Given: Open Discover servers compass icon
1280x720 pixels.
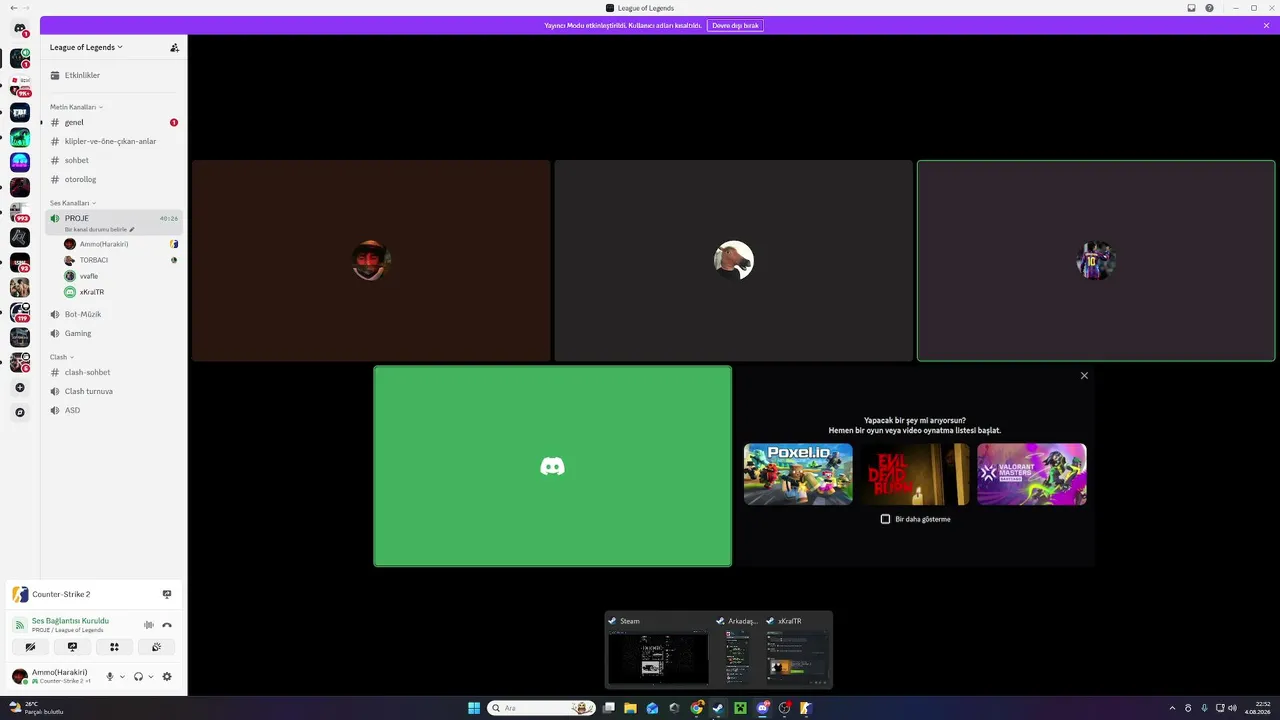Looking at the screenshot, I should coord(20,412).
